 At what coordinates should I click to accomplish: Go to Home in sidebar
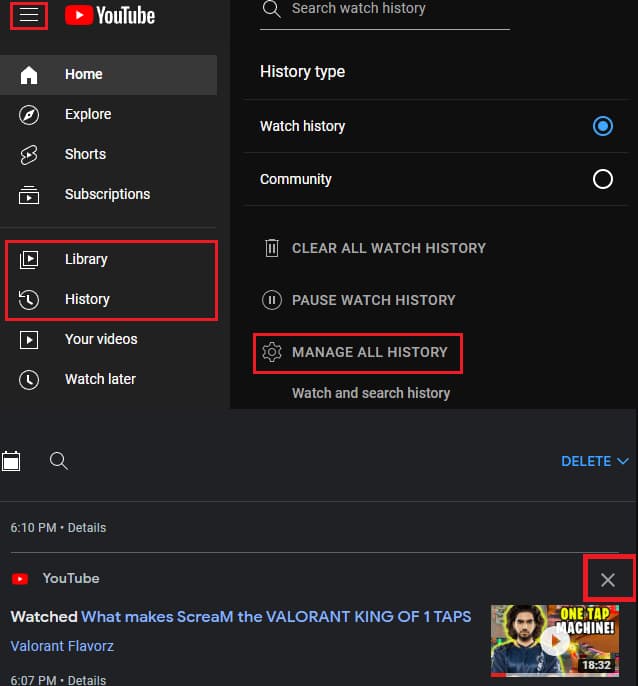[109, 74]
